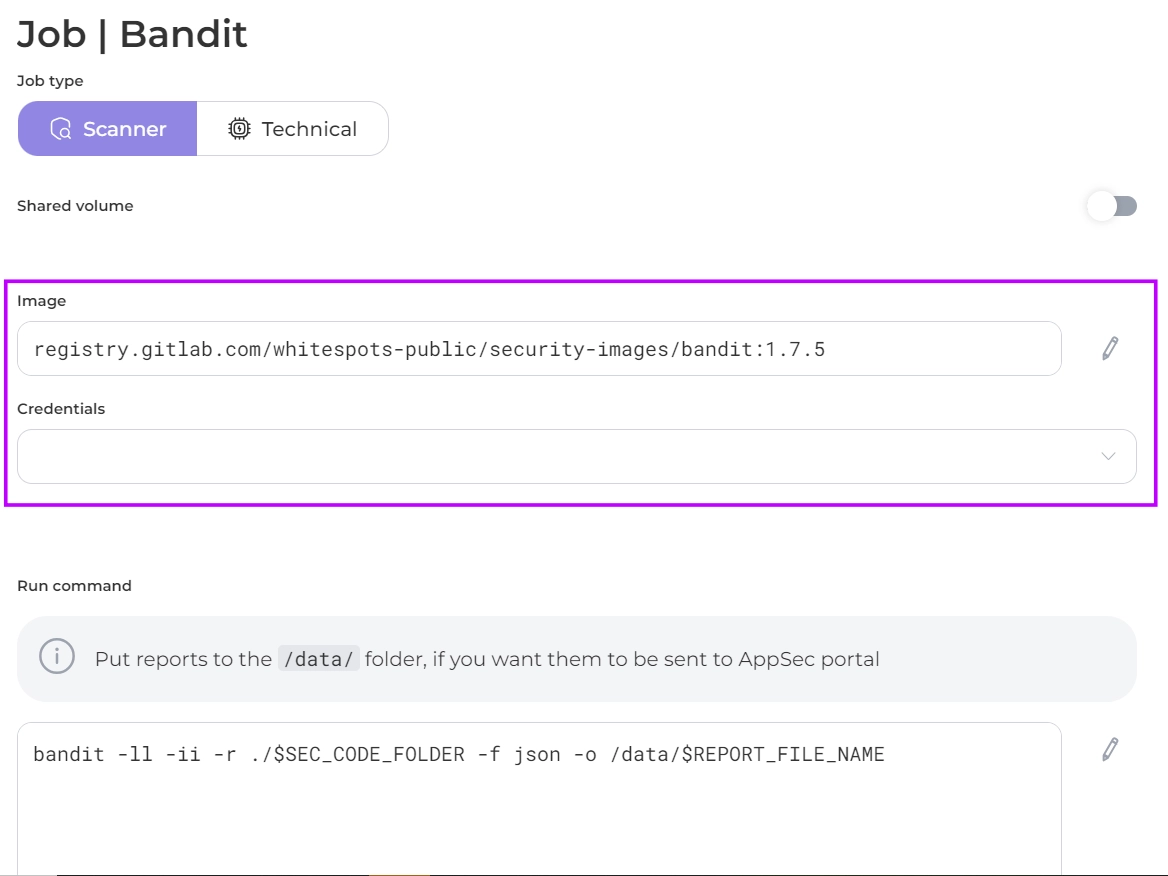The width and height of the screenshot is (1168, 876).
Task: Click the Credentials field label
Action: 61,409
